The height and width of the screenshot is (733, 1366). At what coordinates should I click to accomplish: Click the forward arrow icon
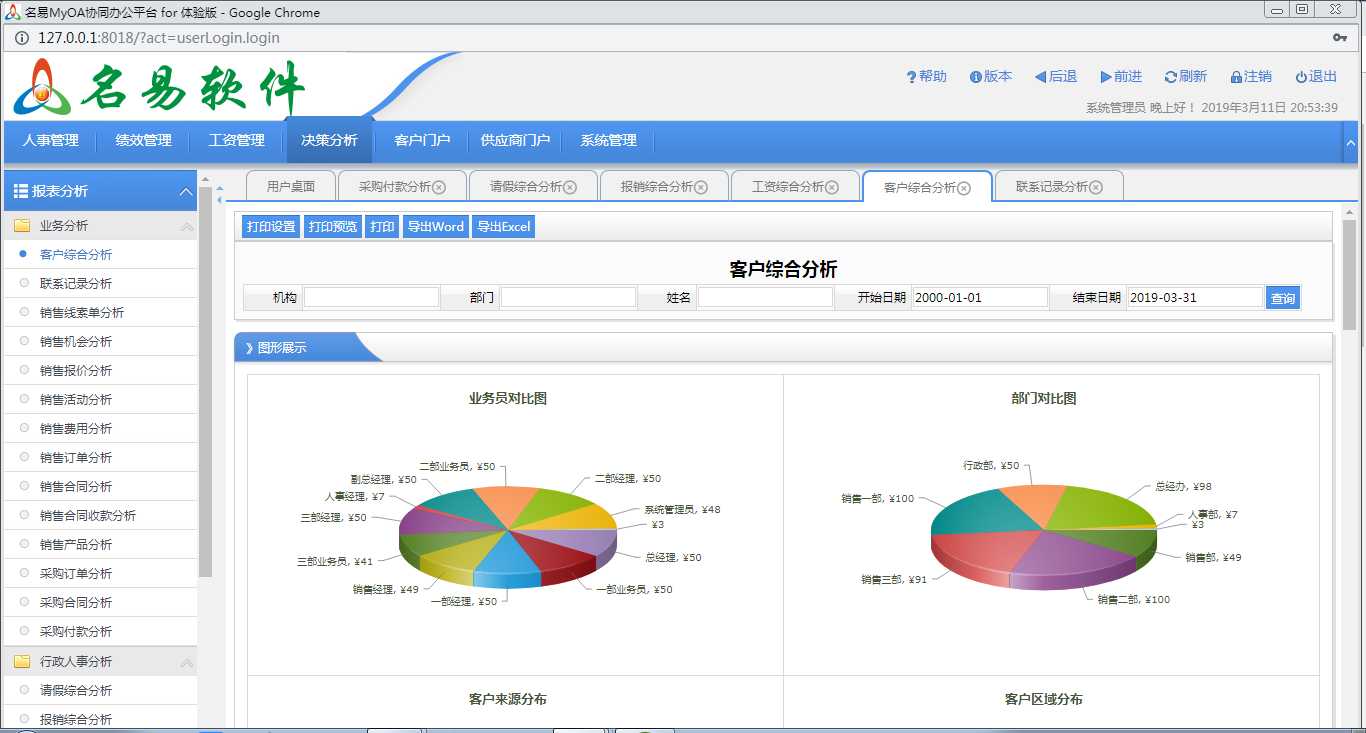point(1106,77)
